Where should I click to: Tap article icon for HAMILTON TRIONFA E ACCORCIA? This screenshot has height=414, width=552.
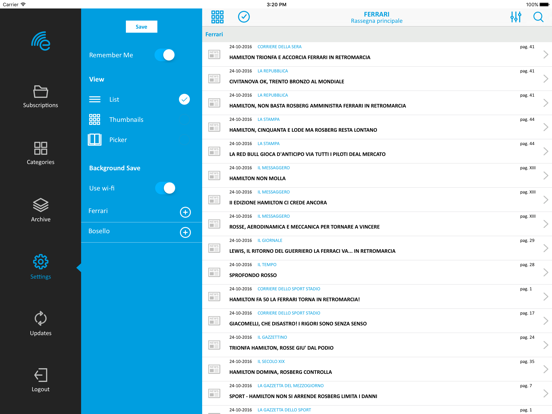click(x=214, y=54)
